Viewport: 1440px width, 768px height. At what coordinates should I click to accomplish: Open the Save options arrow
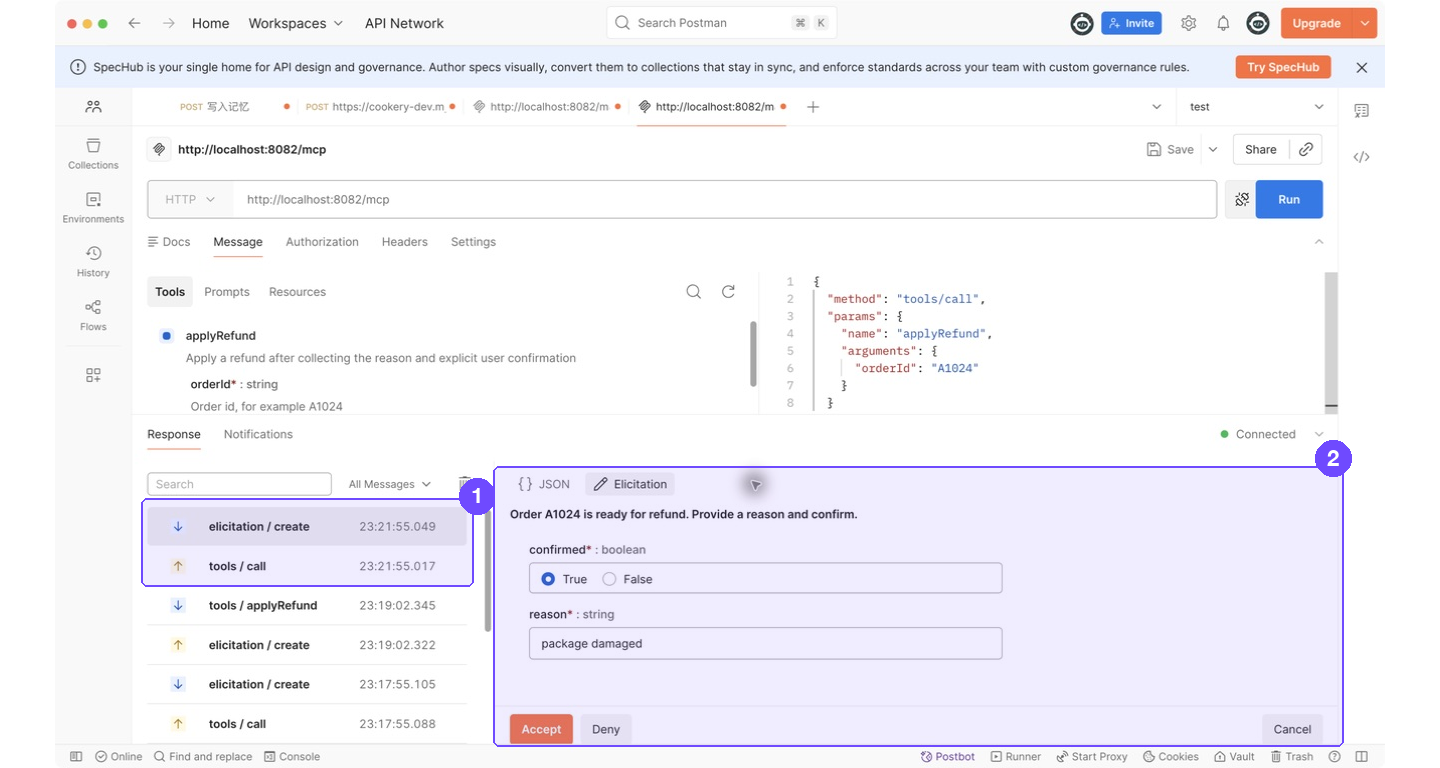(x=1213, y=149)
